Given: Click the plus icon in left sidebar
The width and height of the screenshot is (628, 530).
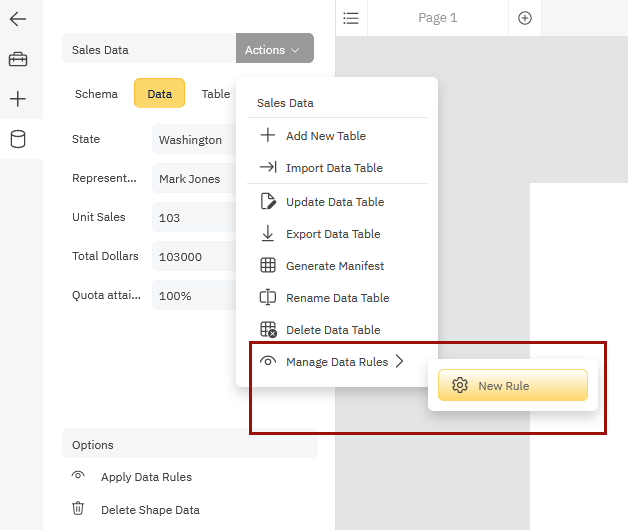Looking at the screenshot, I should click(18, 99).
